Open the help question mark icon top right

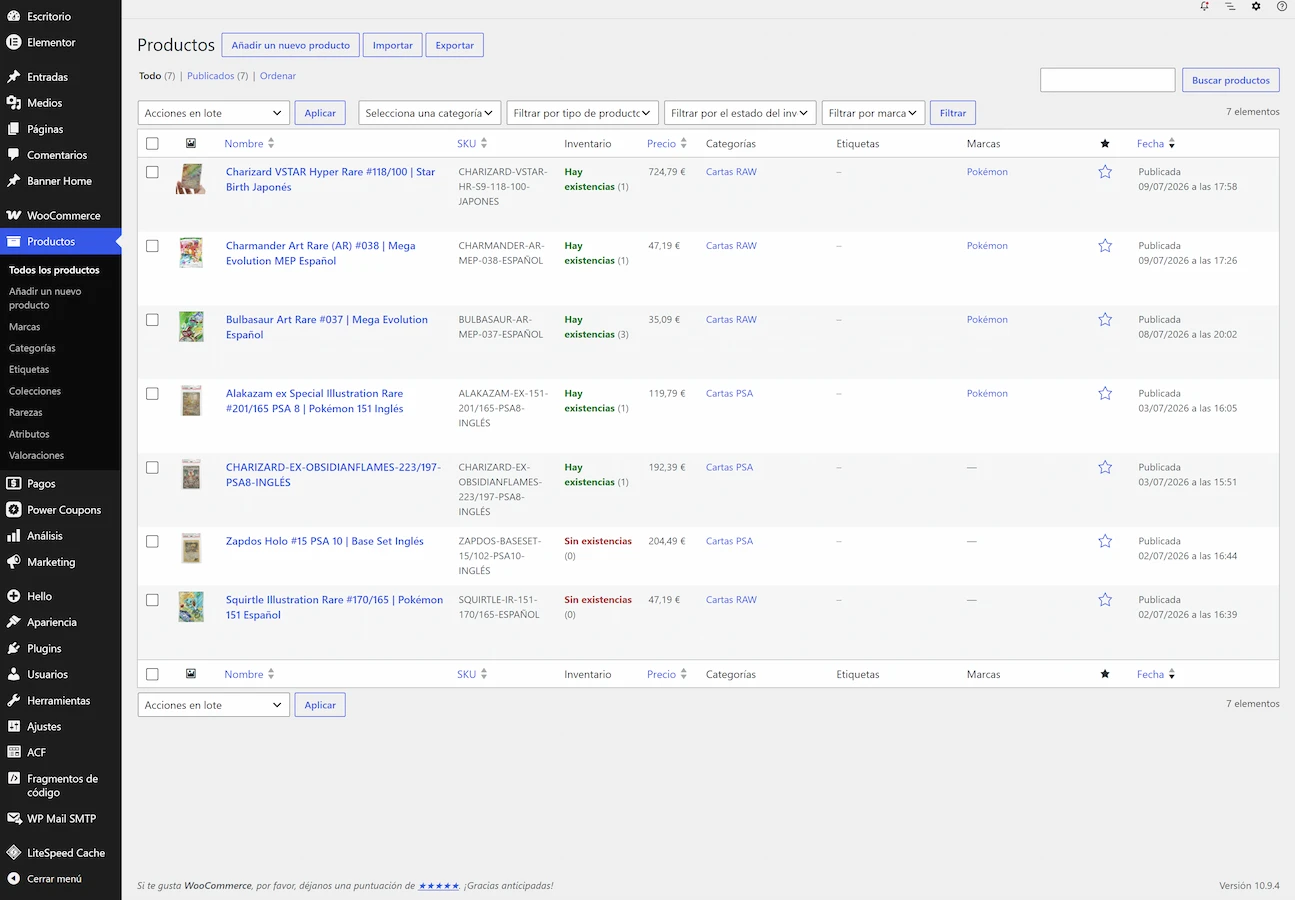tap(1282, 6)
